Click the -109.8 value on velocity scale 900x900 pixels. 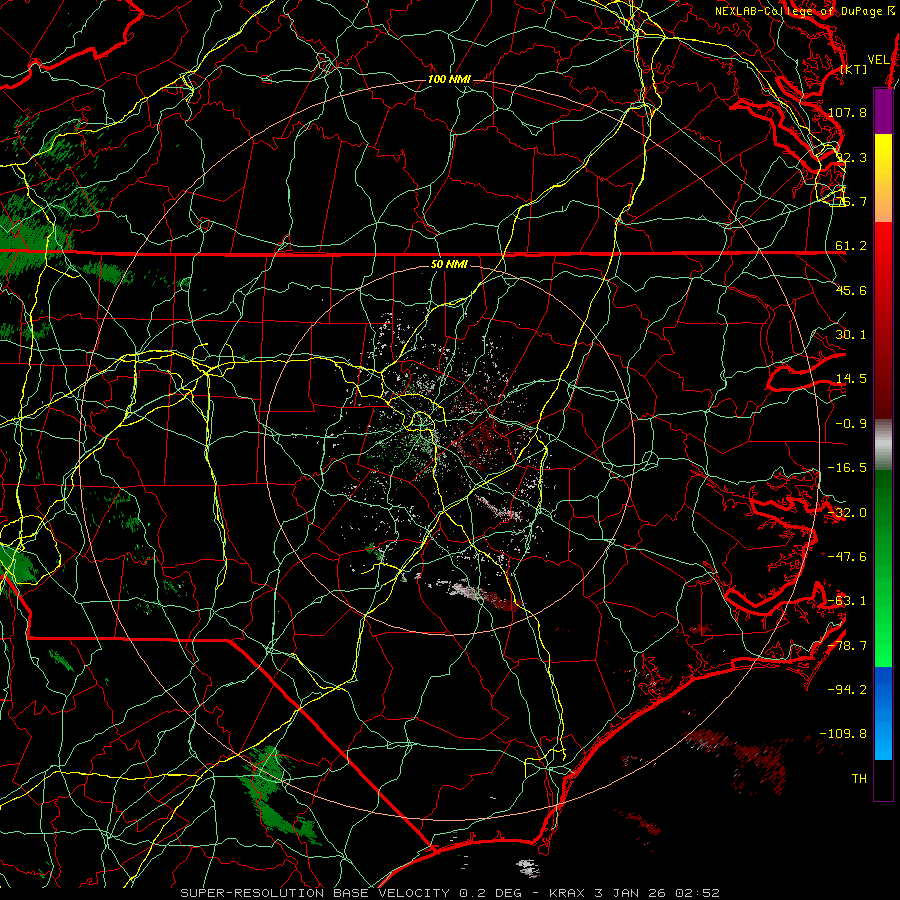[x=844, y=734]
